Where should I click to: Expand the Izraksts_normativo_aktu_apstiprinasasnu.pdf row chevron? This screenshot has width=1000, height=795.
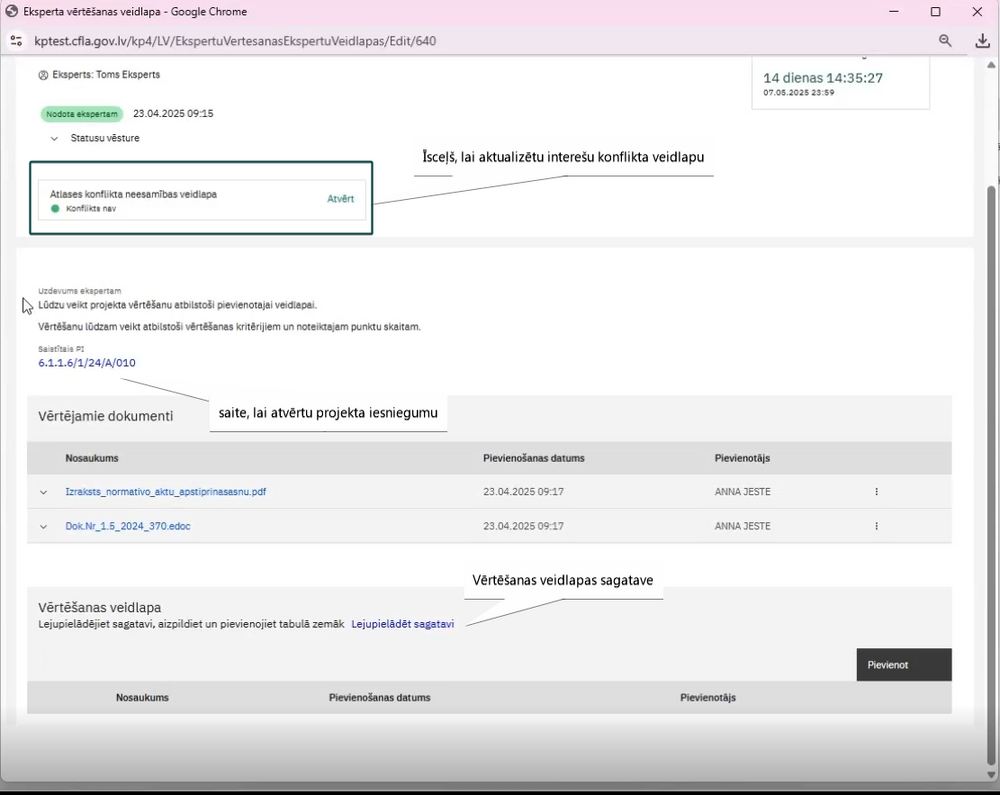pyautogui.click(x=43, y=492)
